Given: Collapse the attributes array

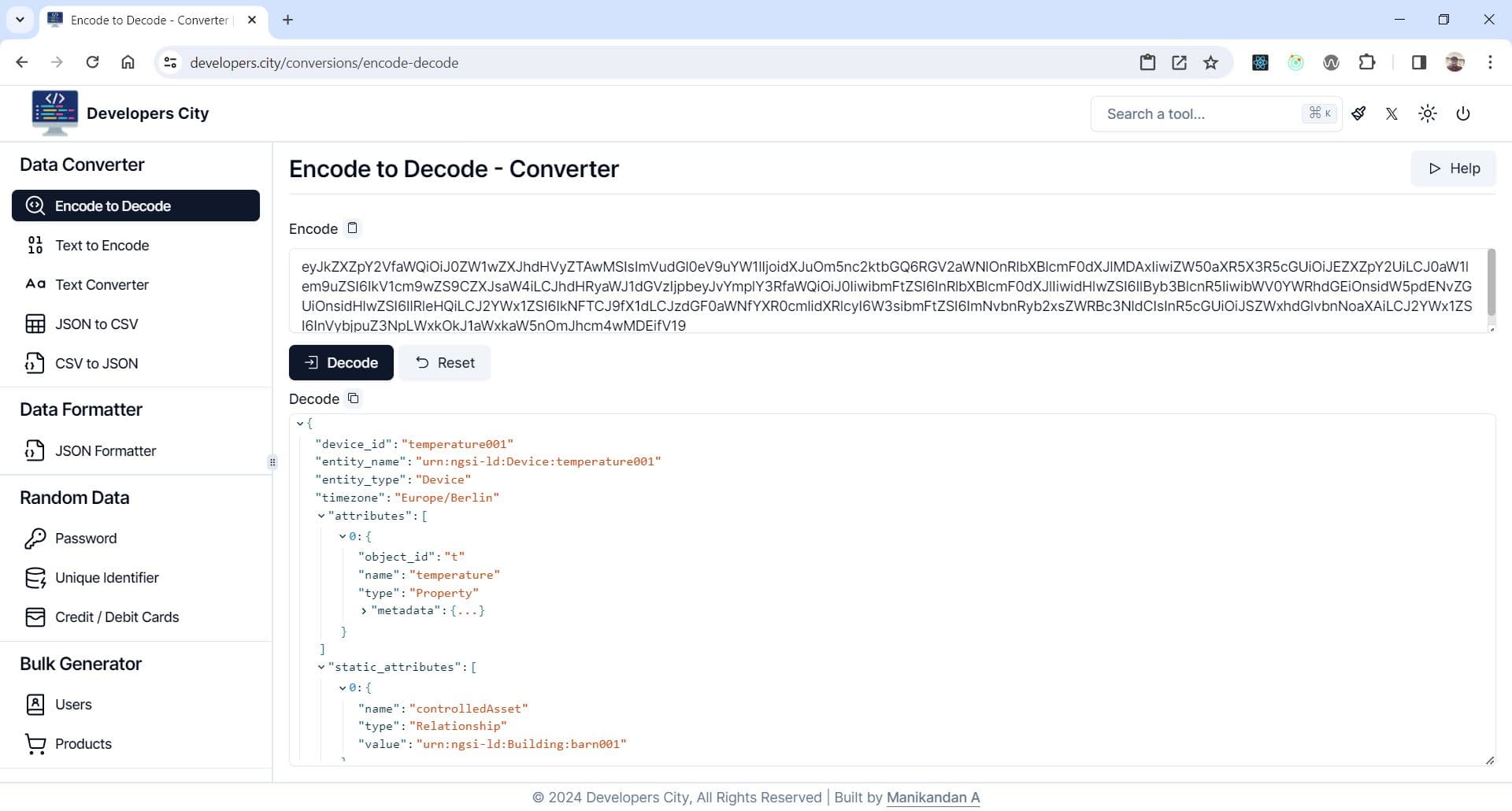Looking at the screenshot, I should pyautogui.click(x=321, y=516).
